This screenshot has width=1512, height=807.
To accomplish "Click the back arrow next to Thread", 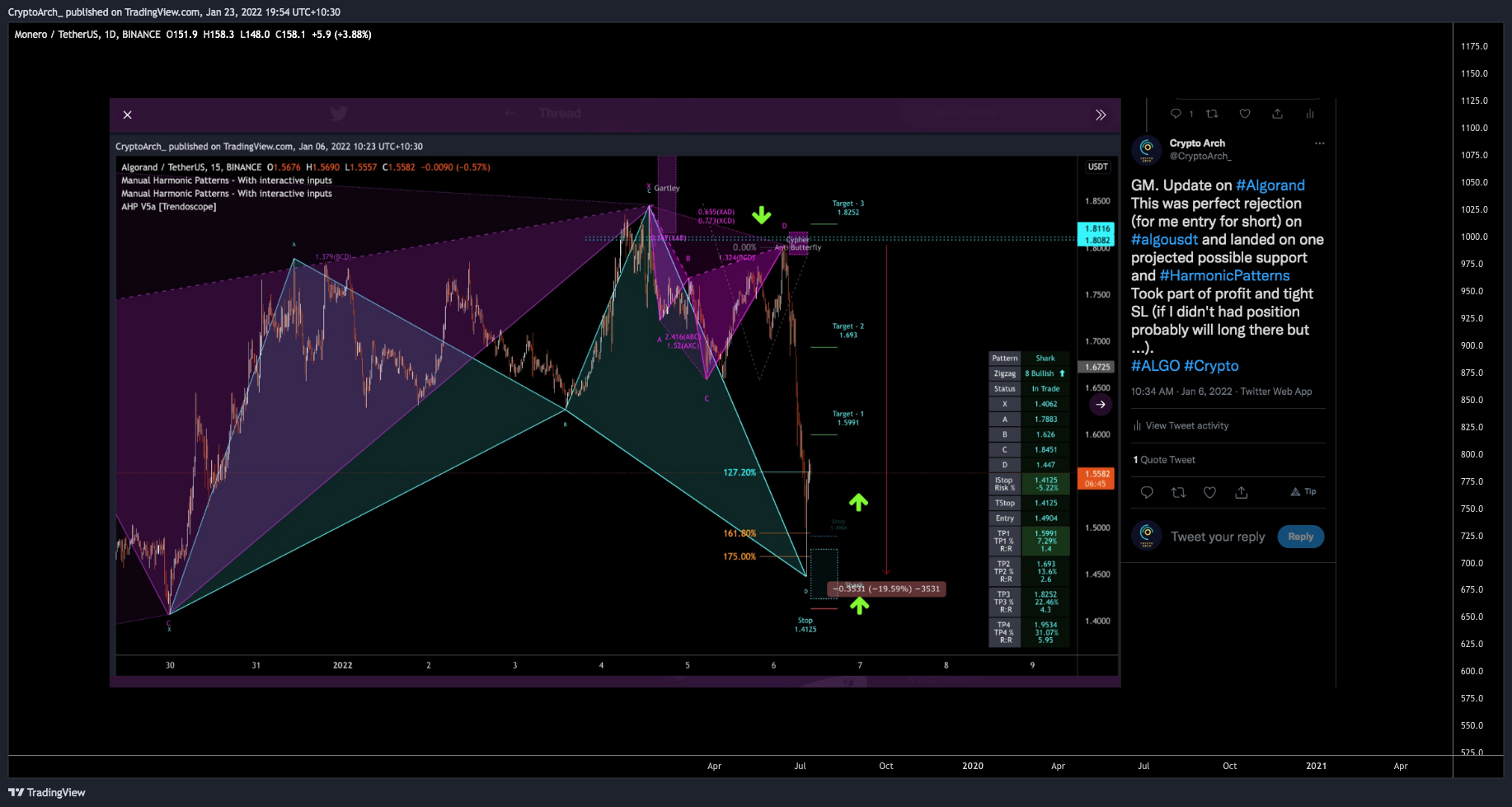I will (509, 113).
